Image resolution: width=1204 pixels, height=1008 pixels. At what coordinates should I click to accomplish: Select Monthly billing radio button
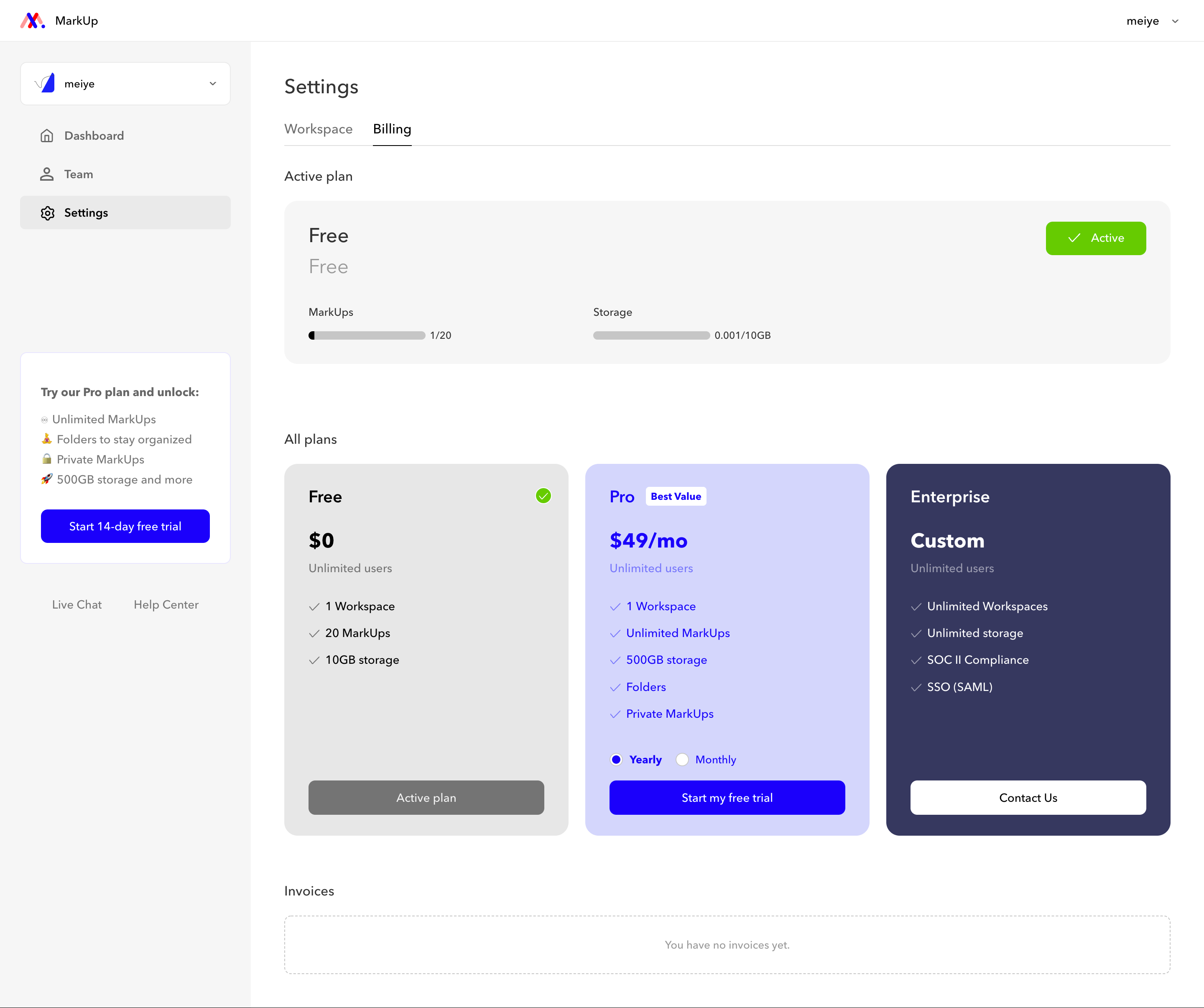click(x=682, y=760)
